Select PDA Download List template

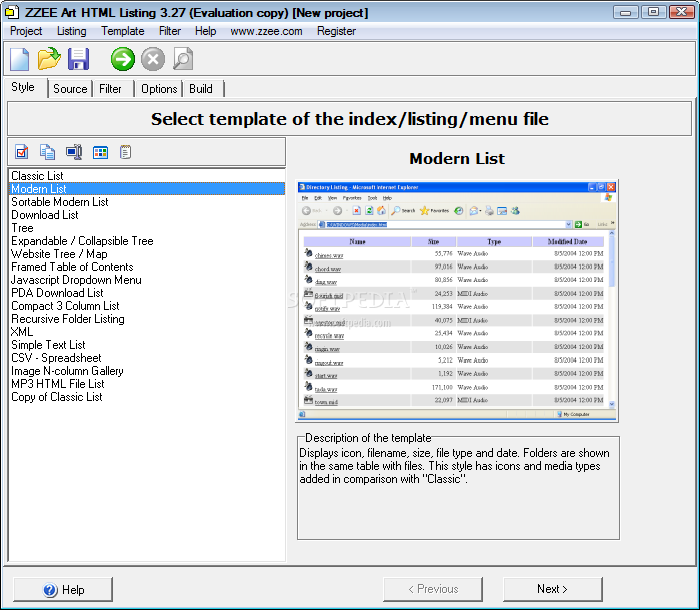[147, 292]
